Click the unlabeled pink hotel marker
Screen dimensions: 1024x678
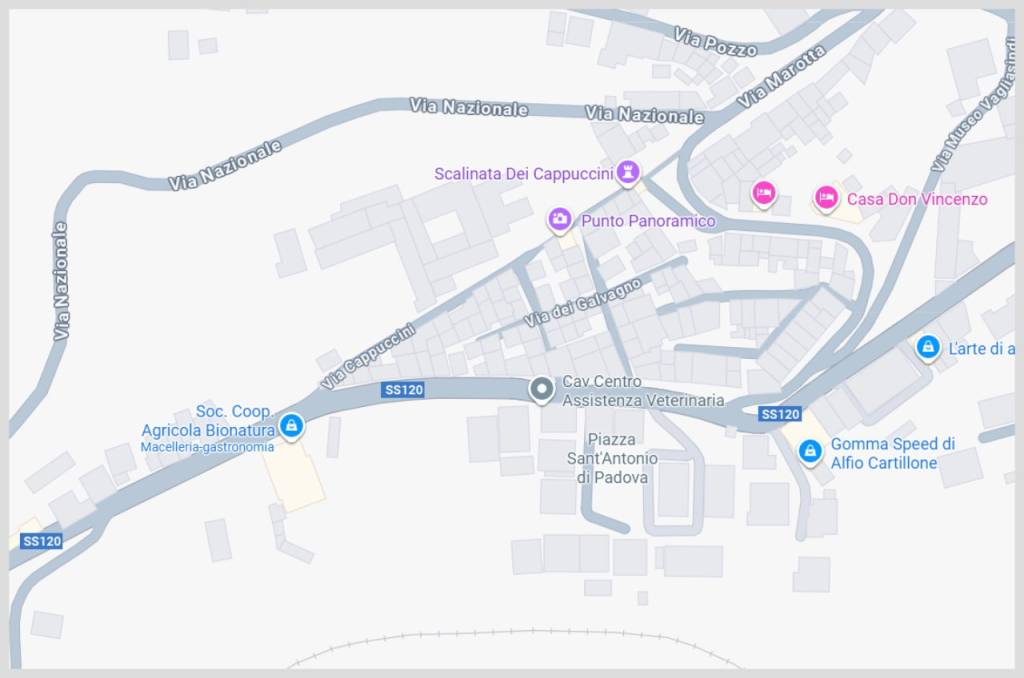pos(763,193)
